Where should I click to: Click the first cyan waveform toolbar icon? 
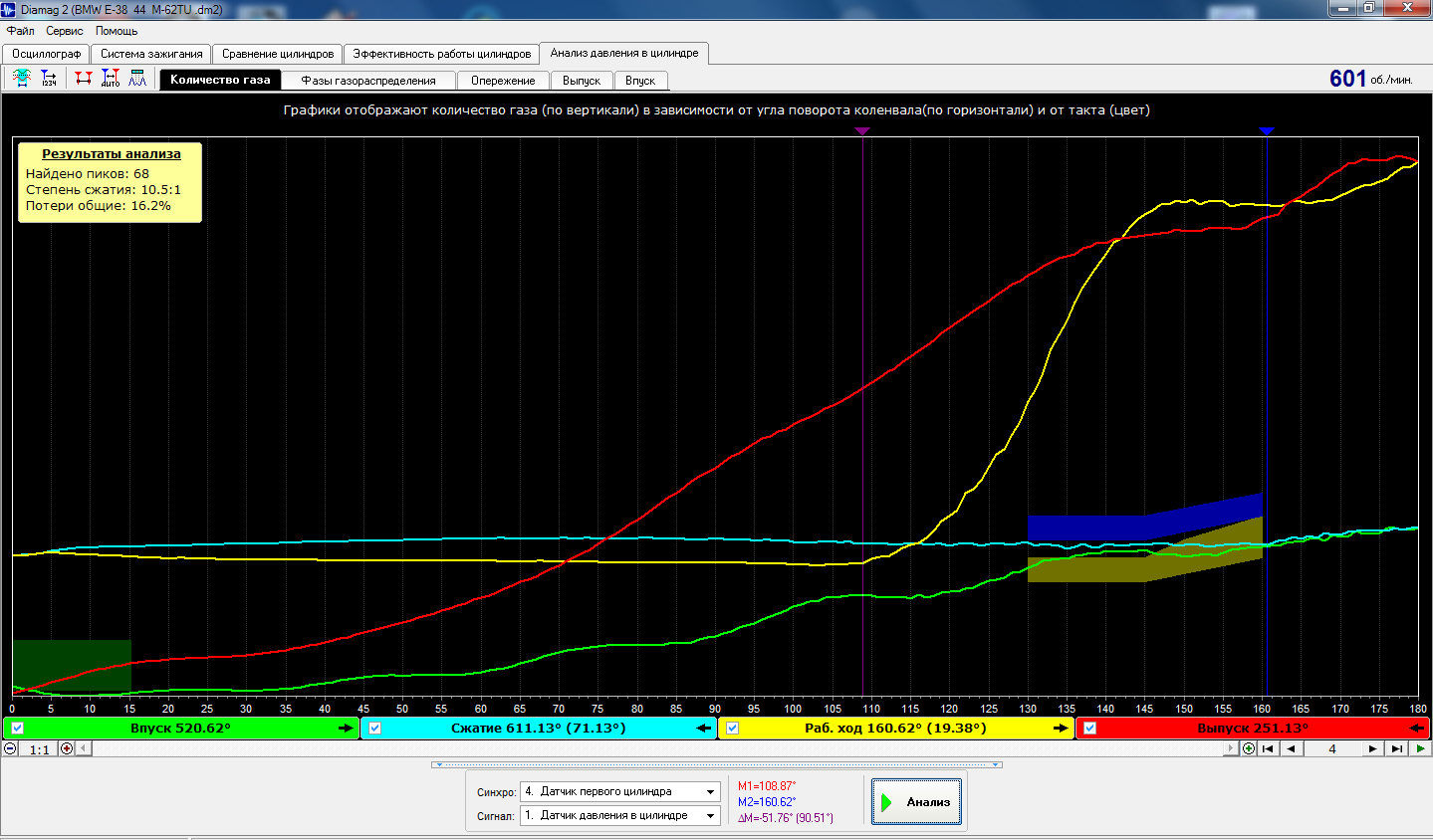point(22,78)
